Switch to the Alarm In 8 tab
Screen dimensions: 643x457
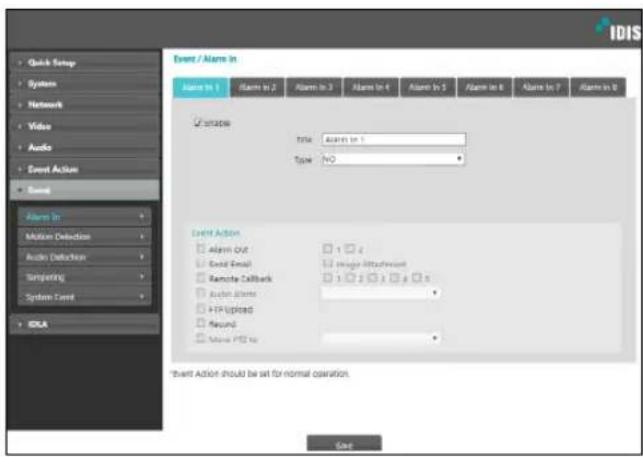pyautogui.click(x=598, y=87)
